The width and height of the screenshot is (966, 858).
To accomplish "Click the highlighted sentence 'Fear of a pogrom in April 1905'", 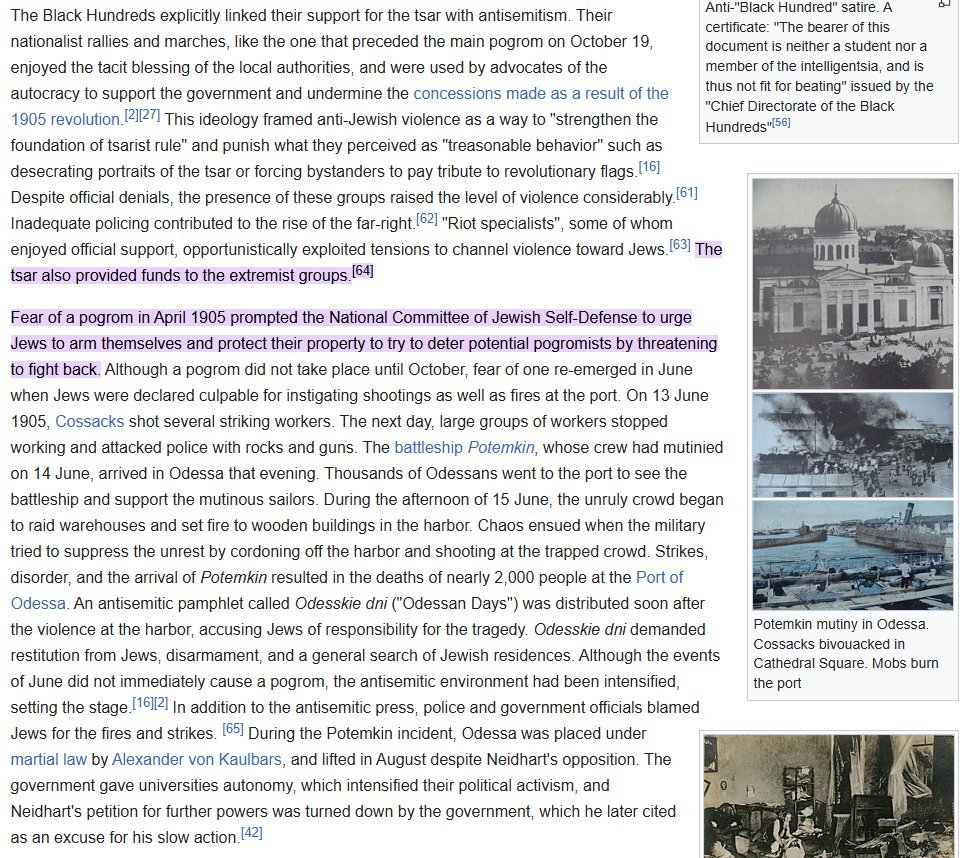I will 363,344.
